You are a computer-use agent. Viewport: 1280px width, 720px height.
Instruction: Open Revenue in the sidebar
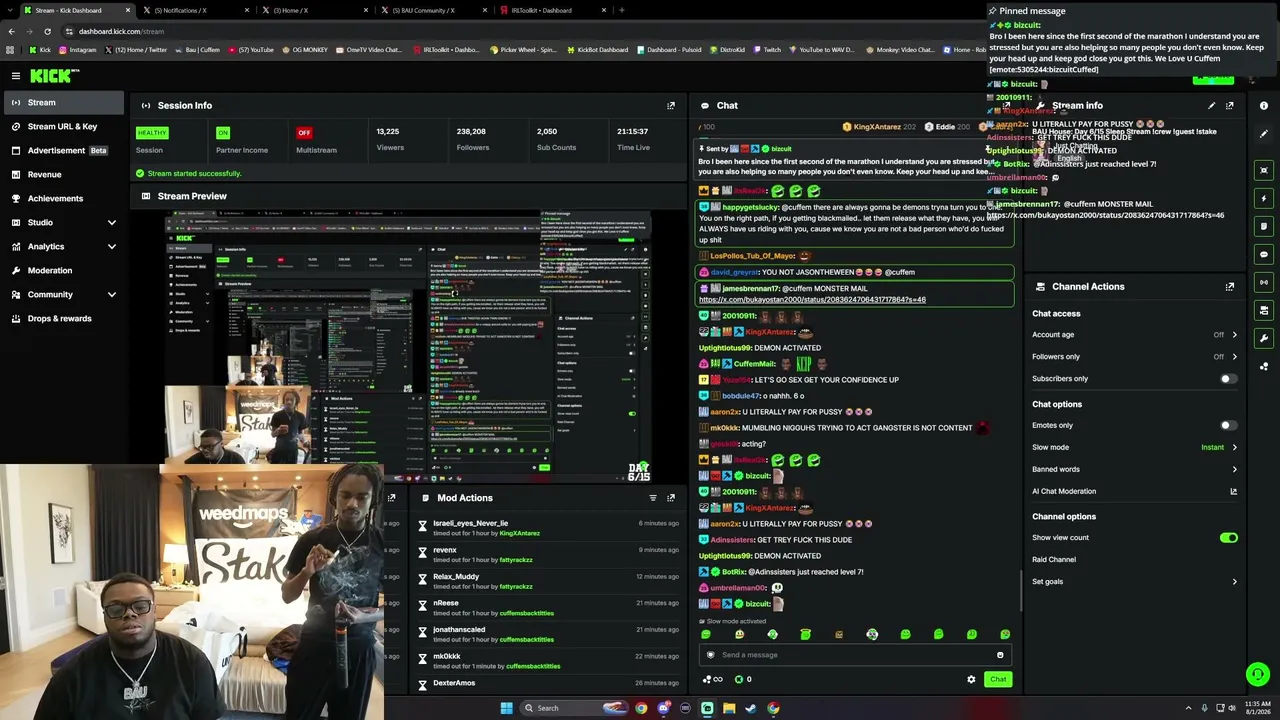tap(64, 174)
